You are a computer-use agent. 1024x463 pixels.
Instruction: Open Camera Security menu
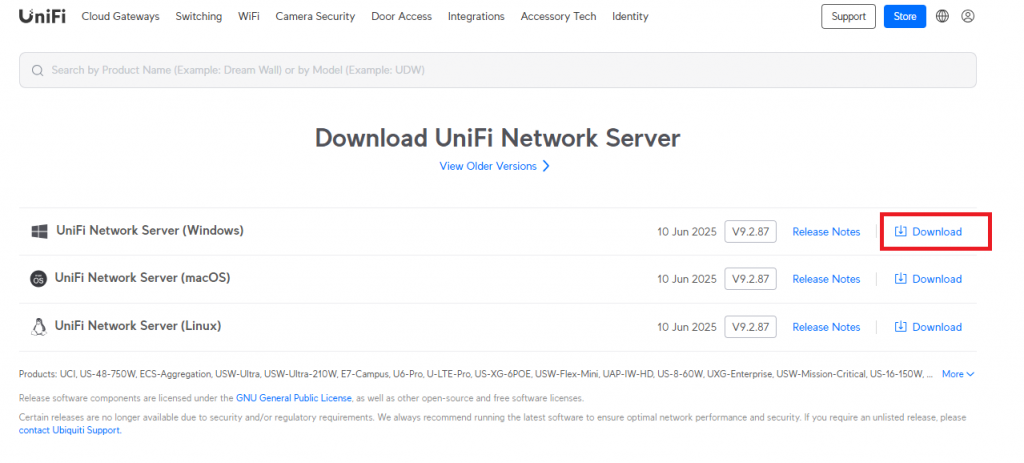click(315, 16)
